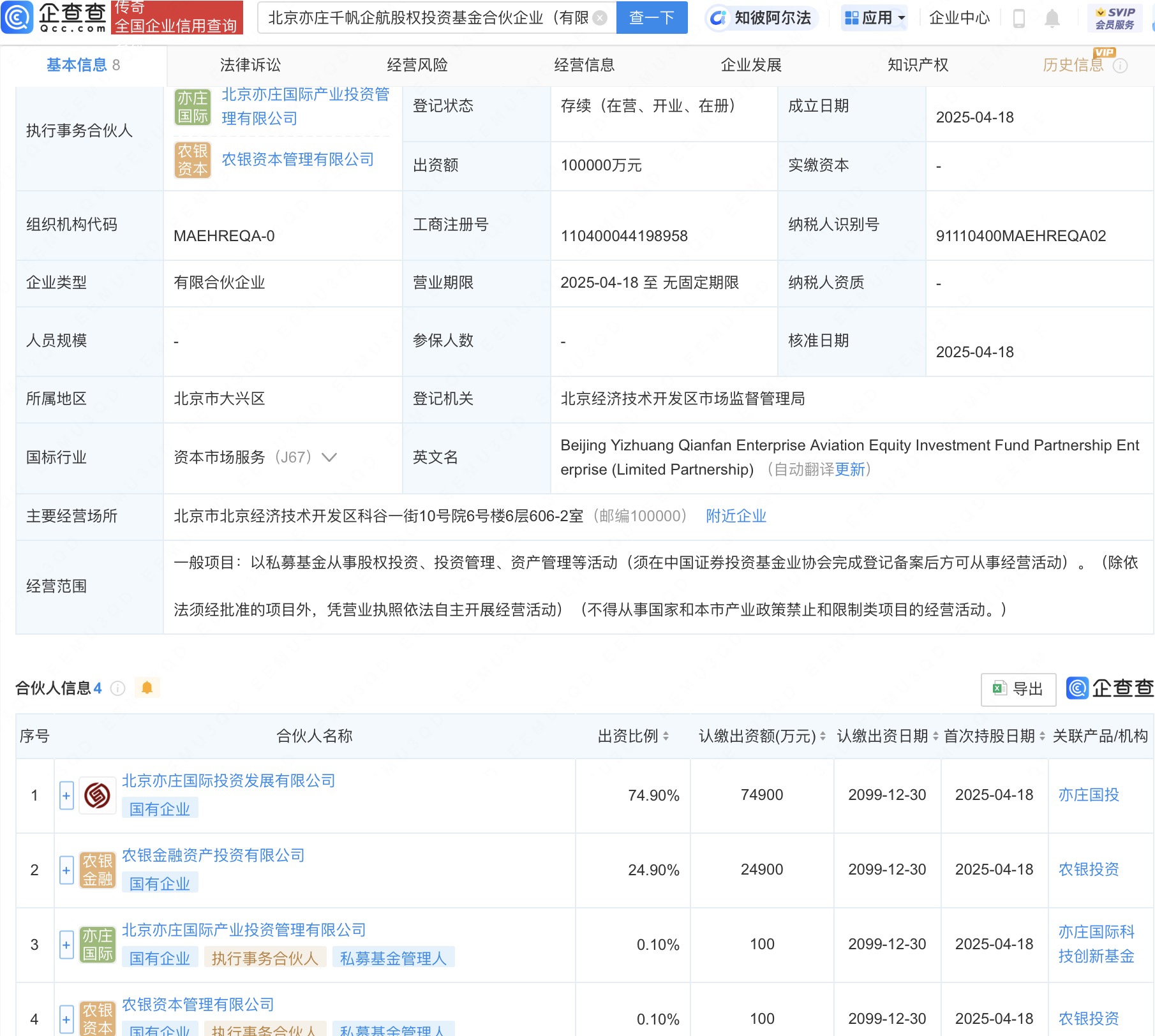Click 农银资本 logo in row 4
Image resolution: width=1155 pixels, height=1036 pixels.
click(x=98, y=1019)
